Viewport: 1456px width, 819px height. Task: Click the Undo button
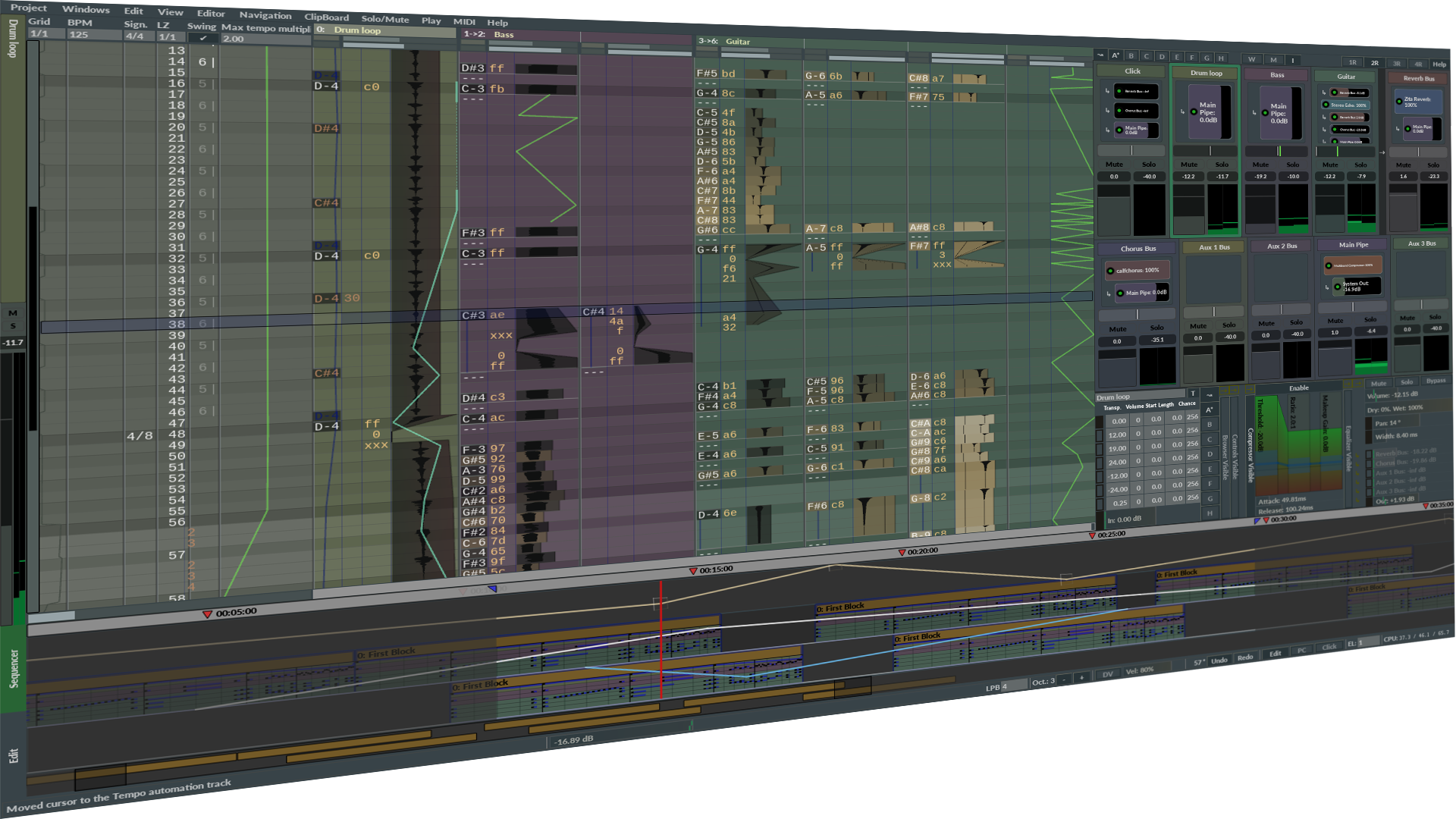[x=1219, y=660]
